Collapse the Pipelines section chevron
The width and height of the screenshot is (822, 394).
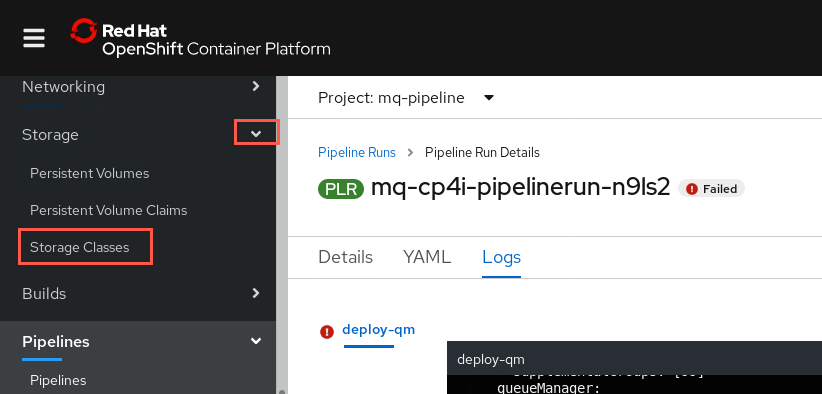[x=256, y=342]
